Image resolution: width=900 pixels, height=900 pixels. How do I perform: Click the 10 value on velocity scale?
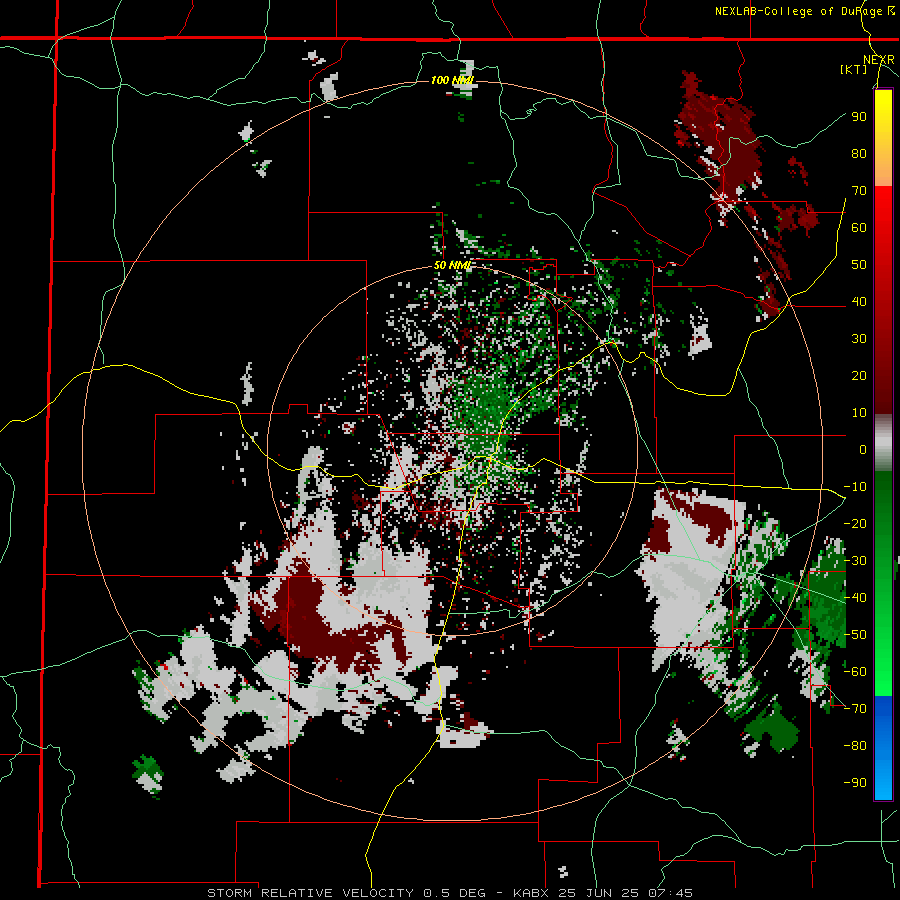click(859, 413)
